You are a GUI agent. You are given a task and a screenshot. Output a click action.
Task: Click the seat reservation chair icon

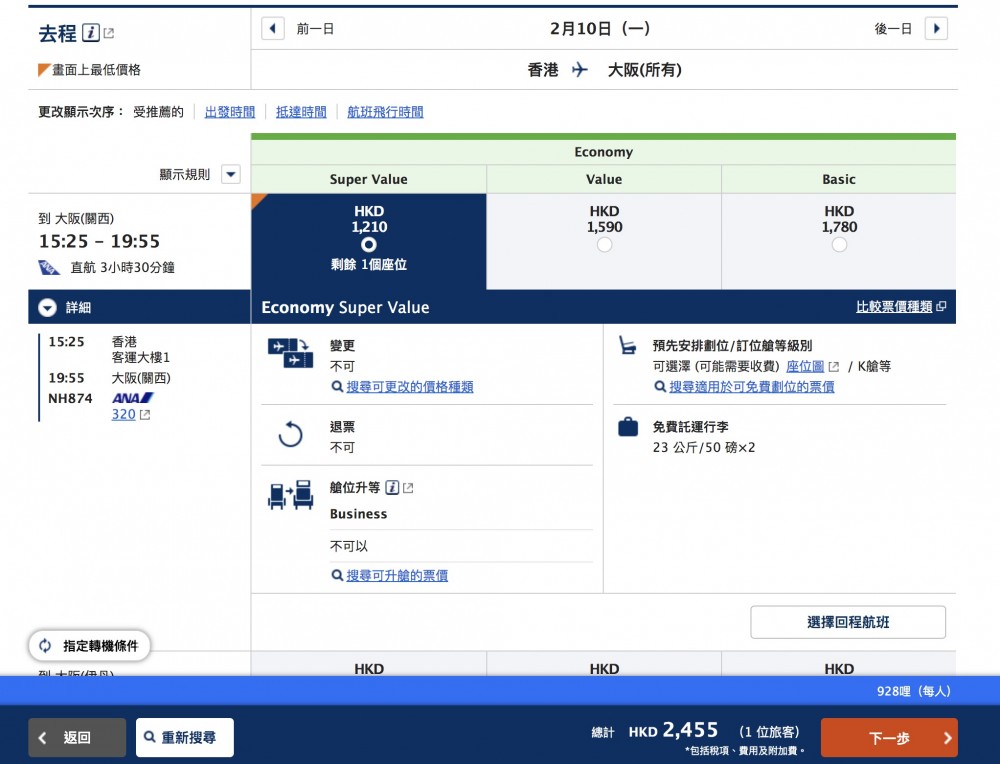click(x=628, y=346)
